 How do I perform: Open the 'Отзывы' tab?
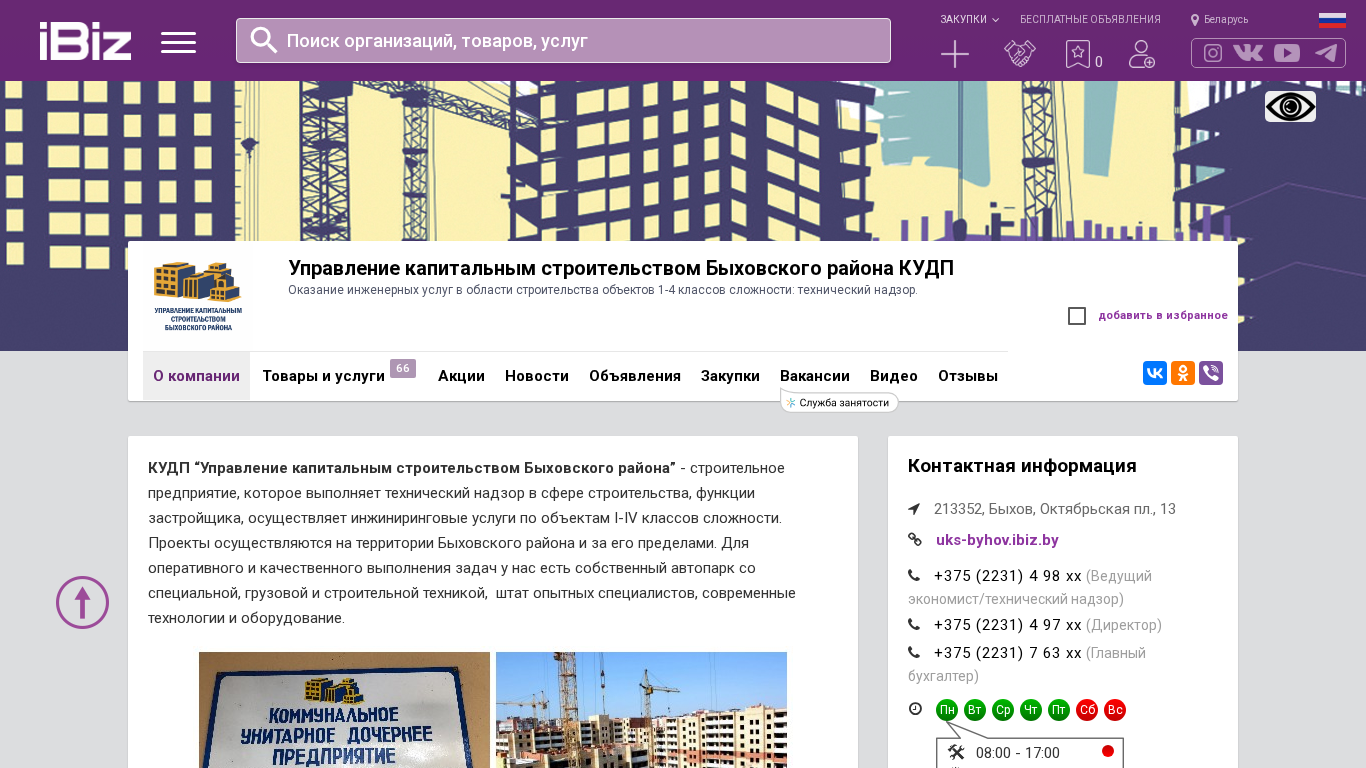(968, 376)
